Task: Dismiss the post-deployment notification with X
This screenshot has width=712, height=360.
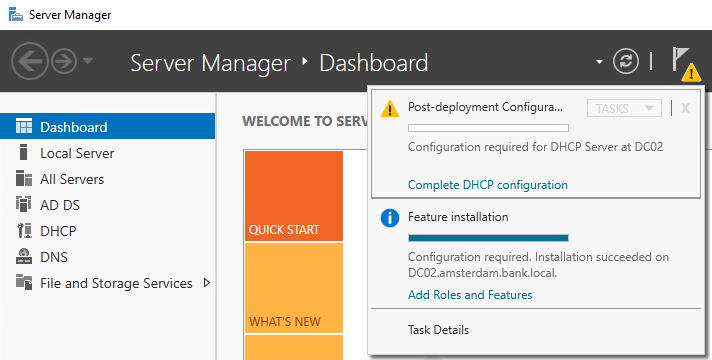Action: [686, 108]
